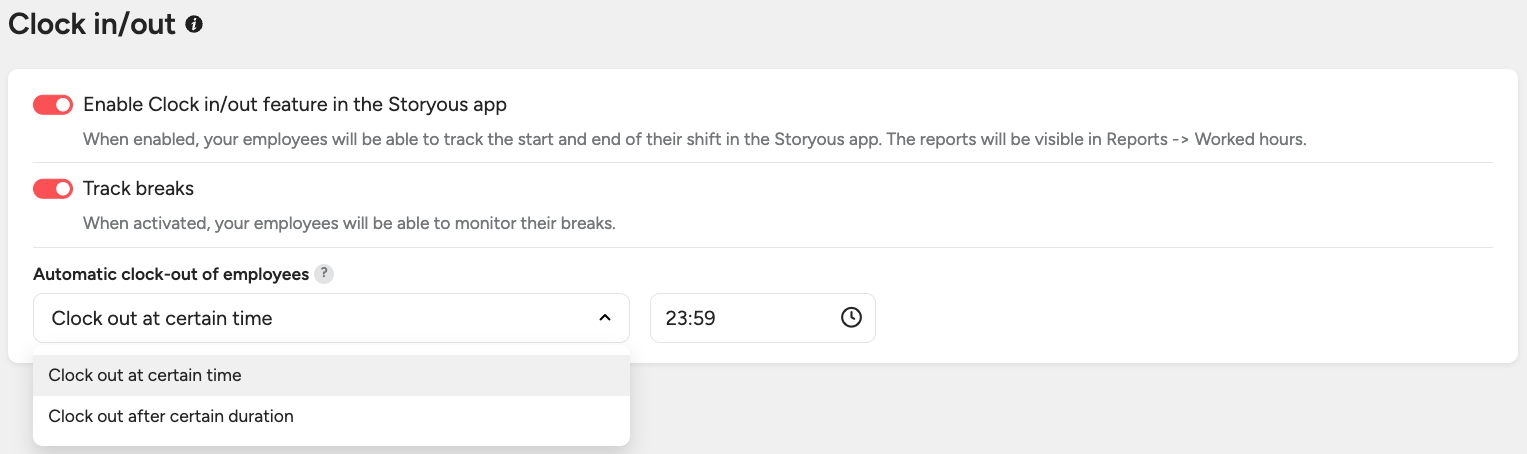Click the description about monitoring employee breaks
This screenshot has width=1527, height=454.
[349, 223]
